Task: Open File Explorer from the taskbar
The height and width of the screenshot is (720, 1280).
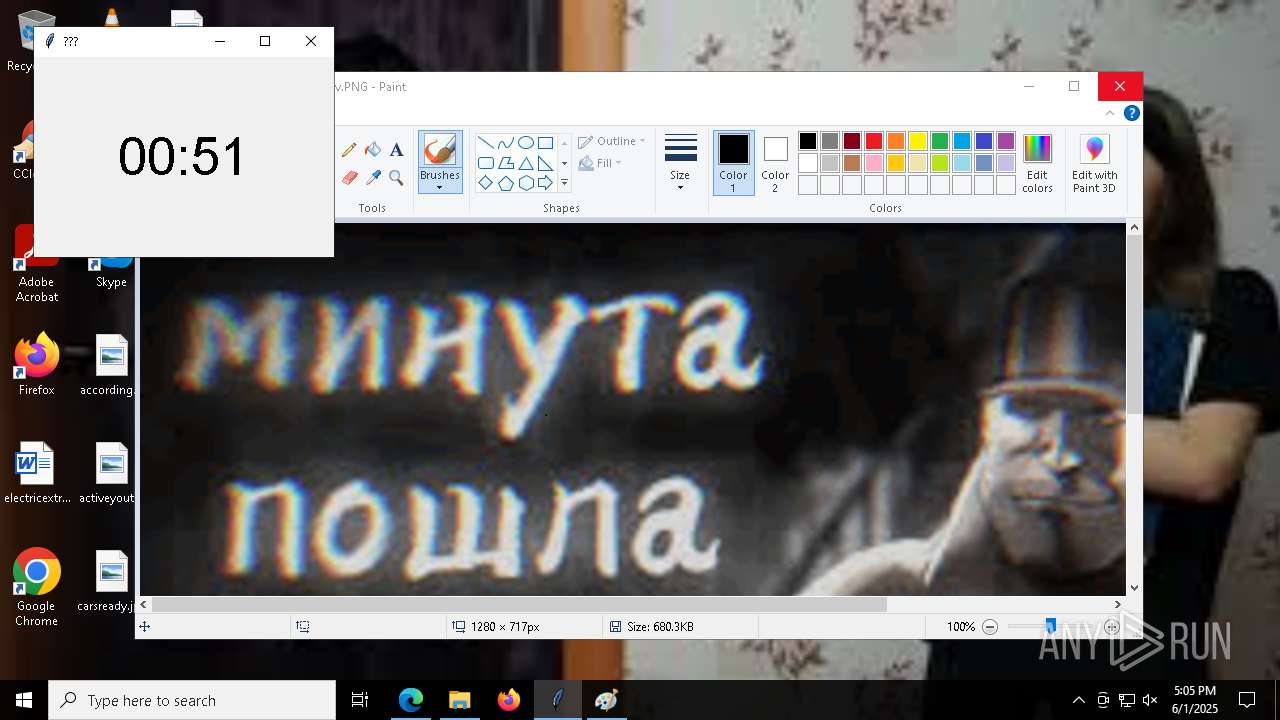Action: coord(460,700)
